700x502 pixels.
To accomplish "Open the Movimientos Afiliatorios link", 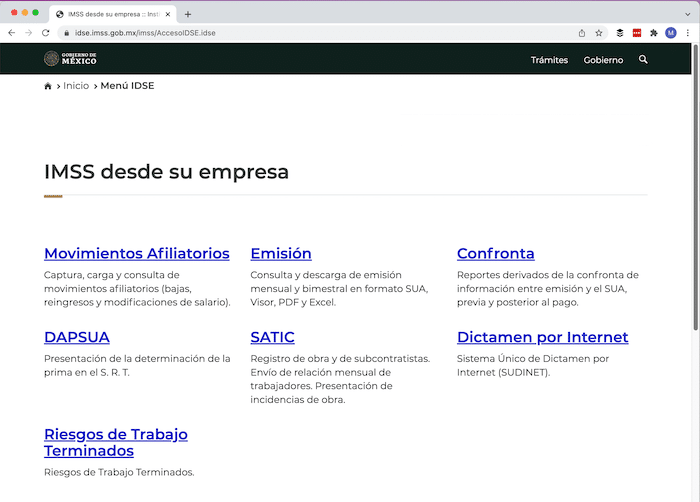I will [137, 253].
